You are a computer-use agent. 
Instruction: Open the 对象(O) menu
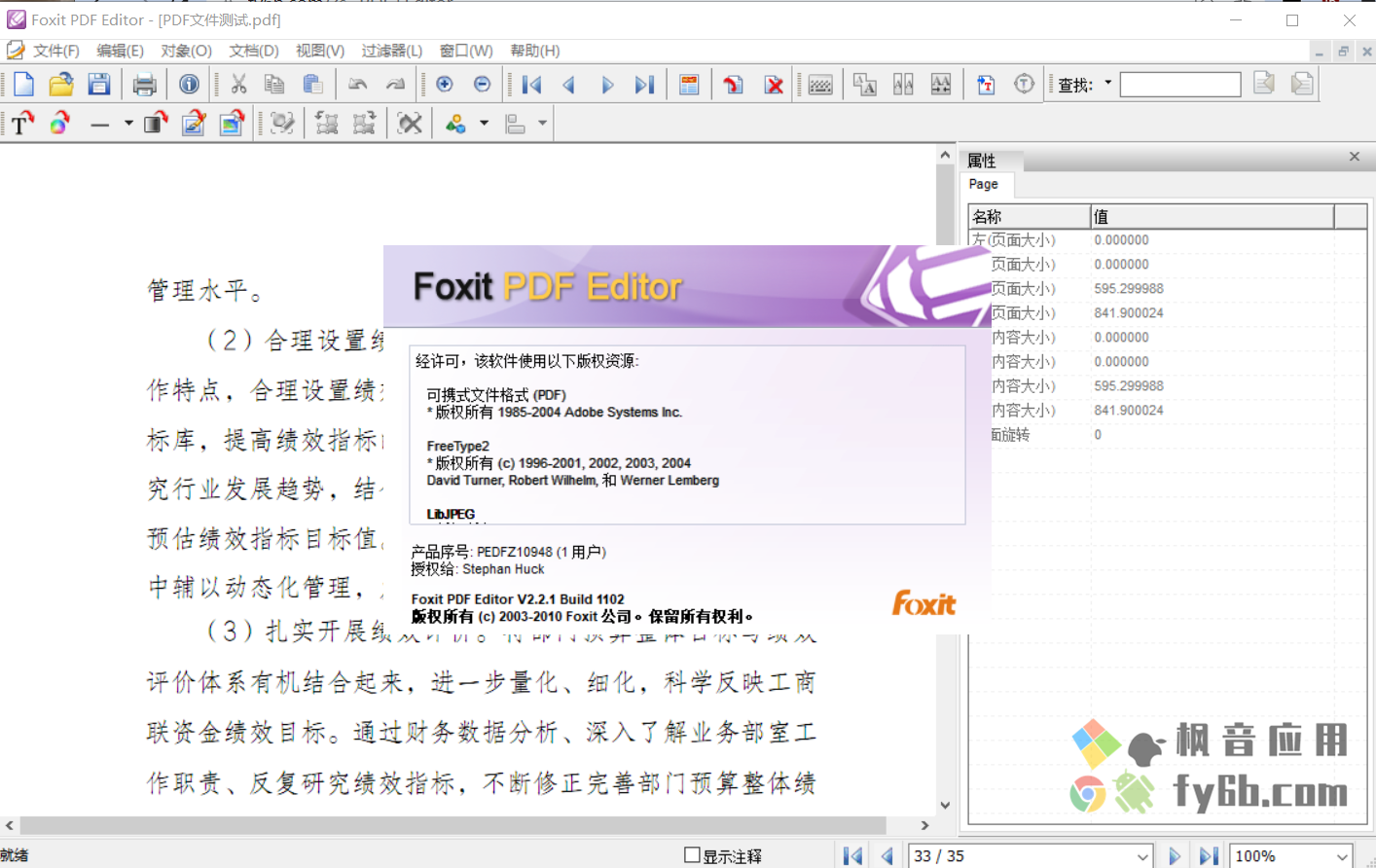[x=186, y=51]
